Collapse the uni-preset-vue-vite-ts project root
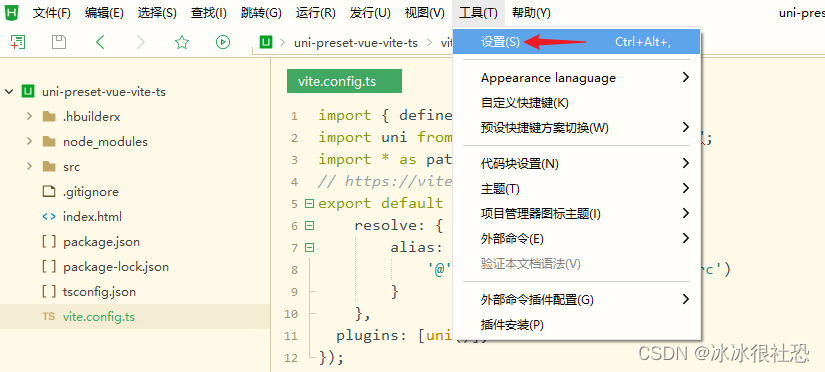This screenshot has width=825, height=372. [x=9, y=92]
